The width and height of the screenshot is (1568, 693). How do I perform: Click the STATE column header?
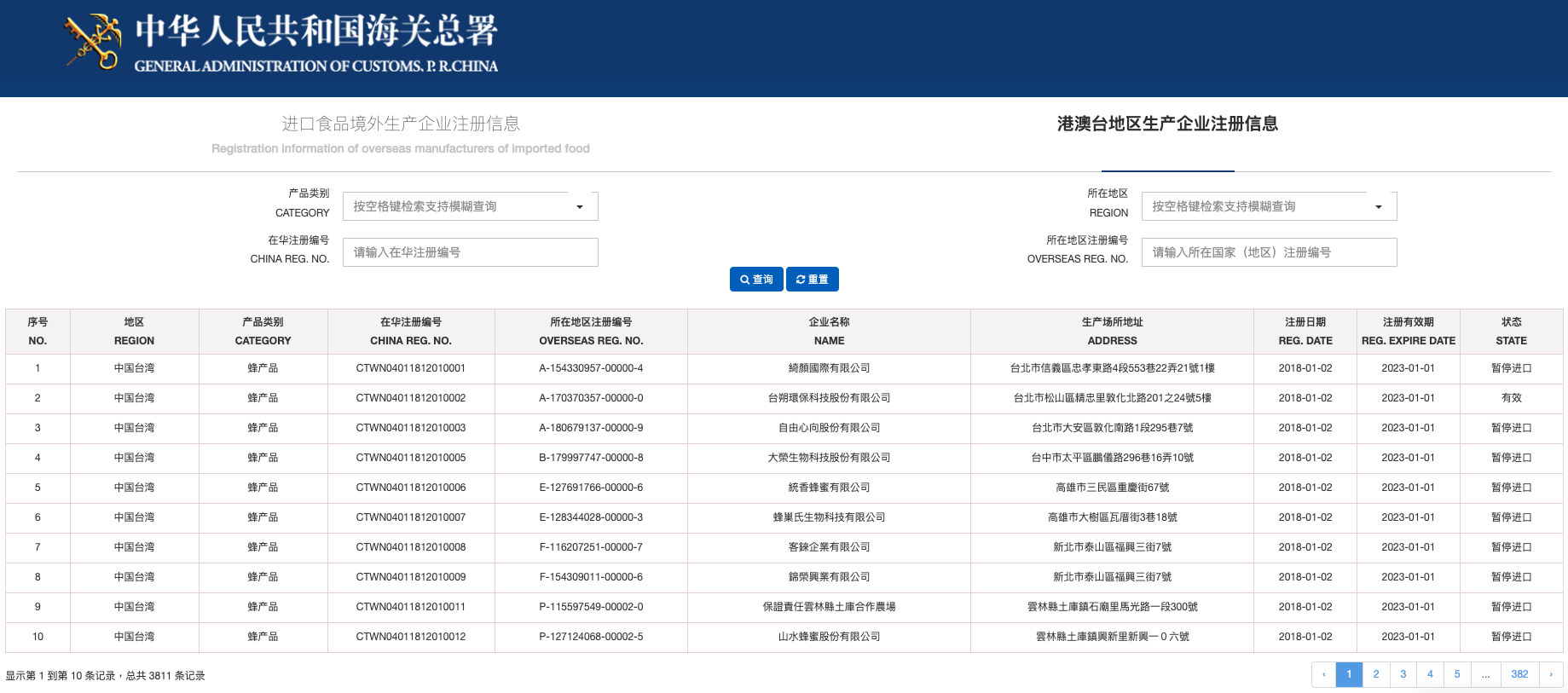point(1511,332)
